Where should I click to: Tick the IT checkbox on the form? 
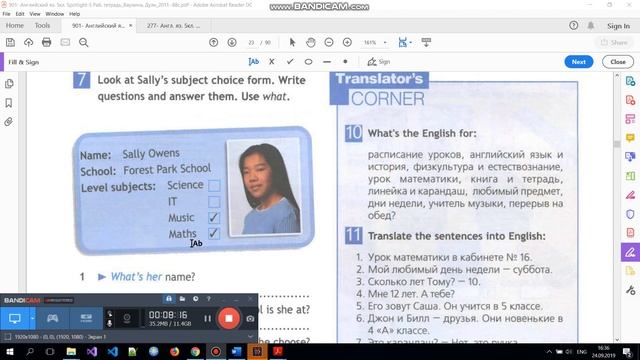(x=214, y=202)
